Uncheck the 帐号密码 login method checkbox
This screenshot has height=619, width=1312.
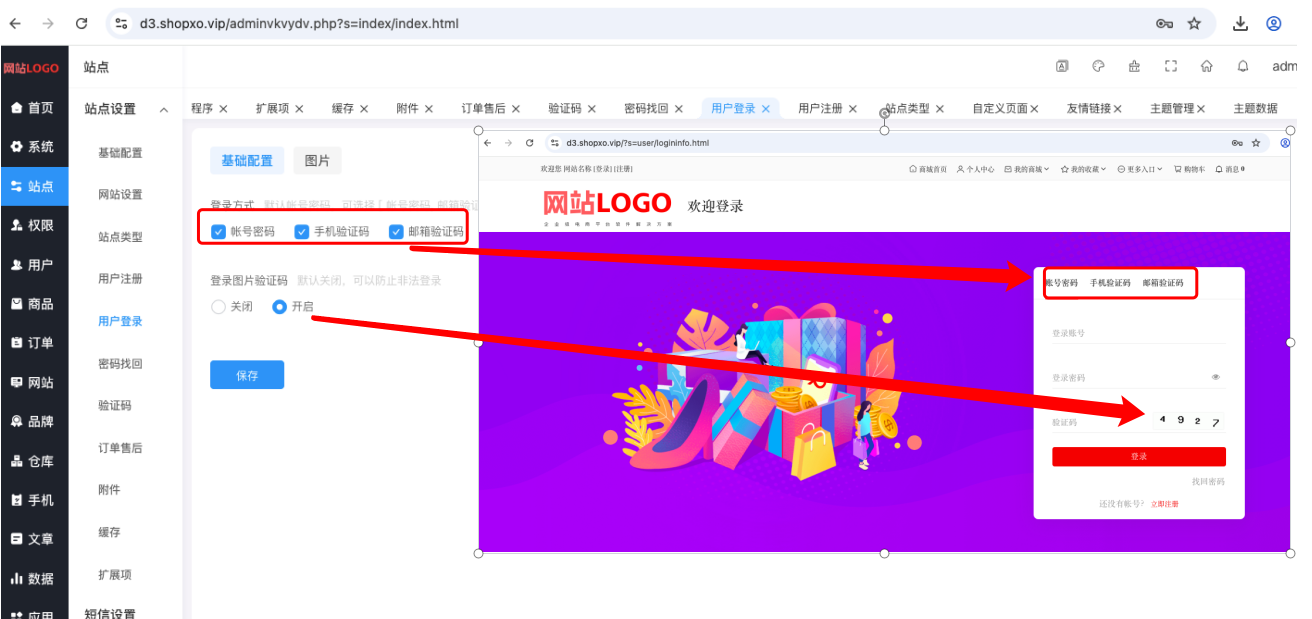[219, 232]
